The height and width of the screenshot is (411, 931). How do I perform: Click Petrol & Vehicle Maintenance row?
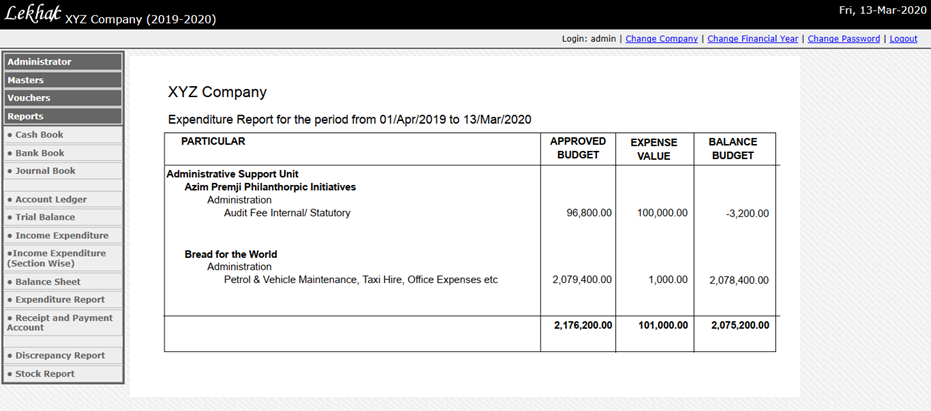[360, 280]
